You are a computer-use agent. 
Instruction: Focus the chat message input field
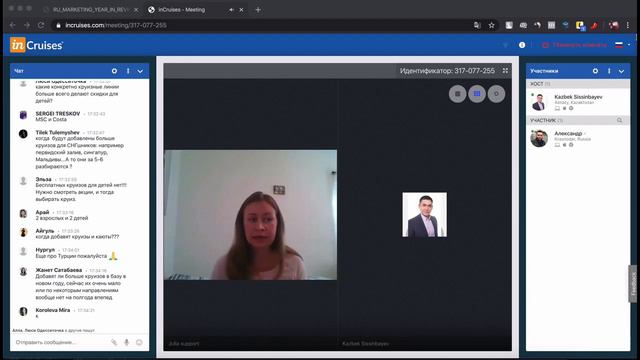click(61, 342)
